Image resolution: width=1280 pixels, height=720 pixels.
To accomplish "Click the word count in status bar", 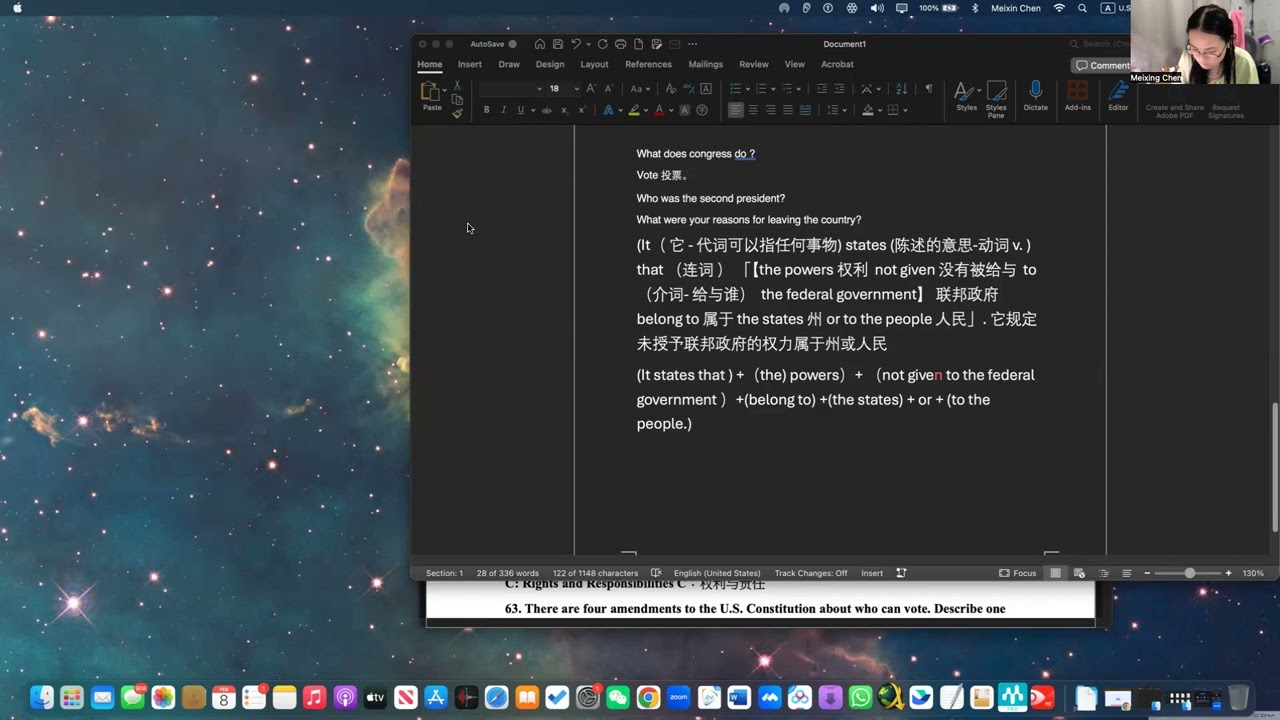I will pos(508,573).
